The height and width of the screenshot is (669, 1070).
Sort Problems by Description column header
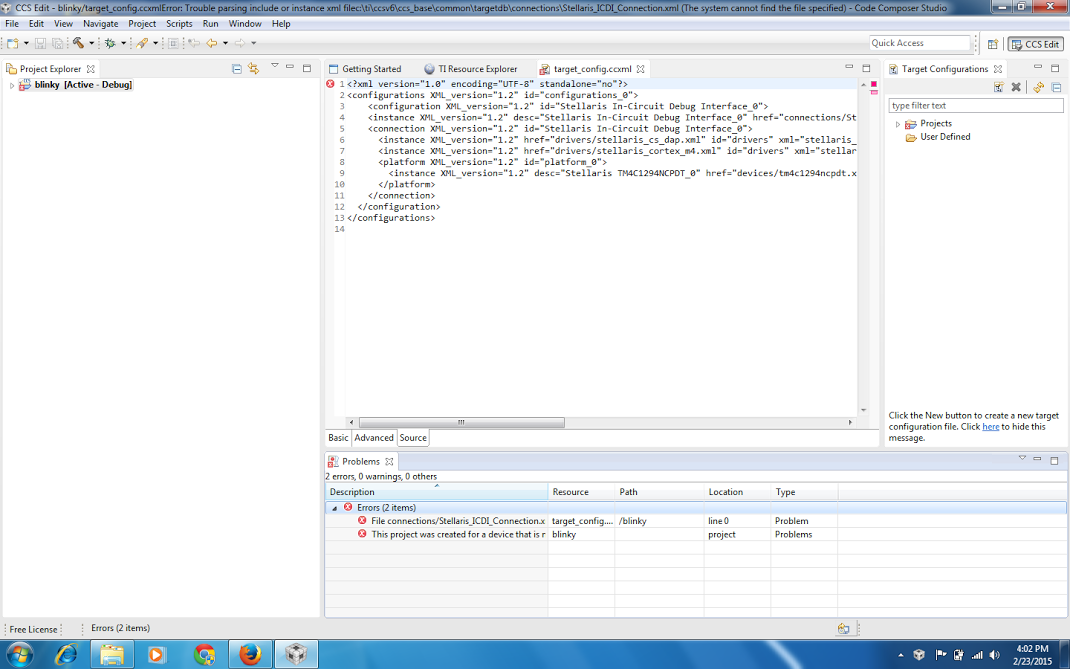coord(437,492)
